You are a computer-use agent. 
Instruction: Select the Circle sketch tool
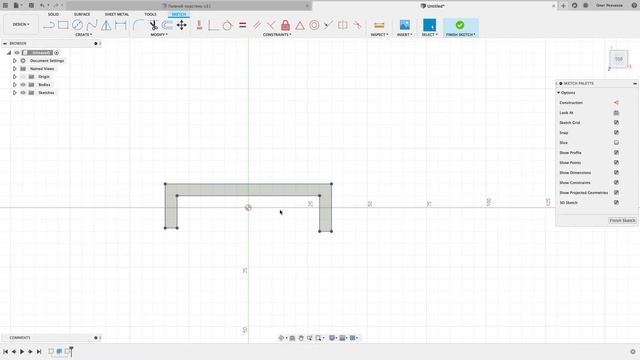[77, 25]
